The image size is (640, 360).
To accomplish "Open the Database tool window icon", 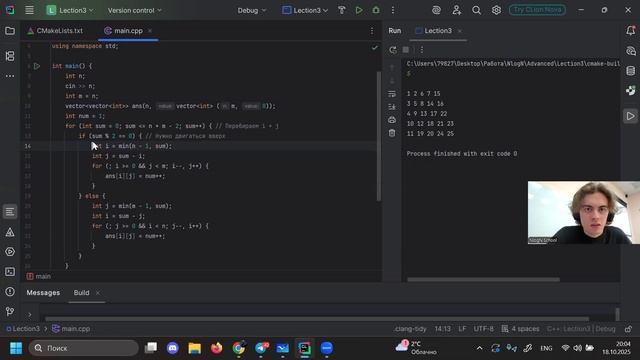I will pyautogui.click(x=631, y=71).
